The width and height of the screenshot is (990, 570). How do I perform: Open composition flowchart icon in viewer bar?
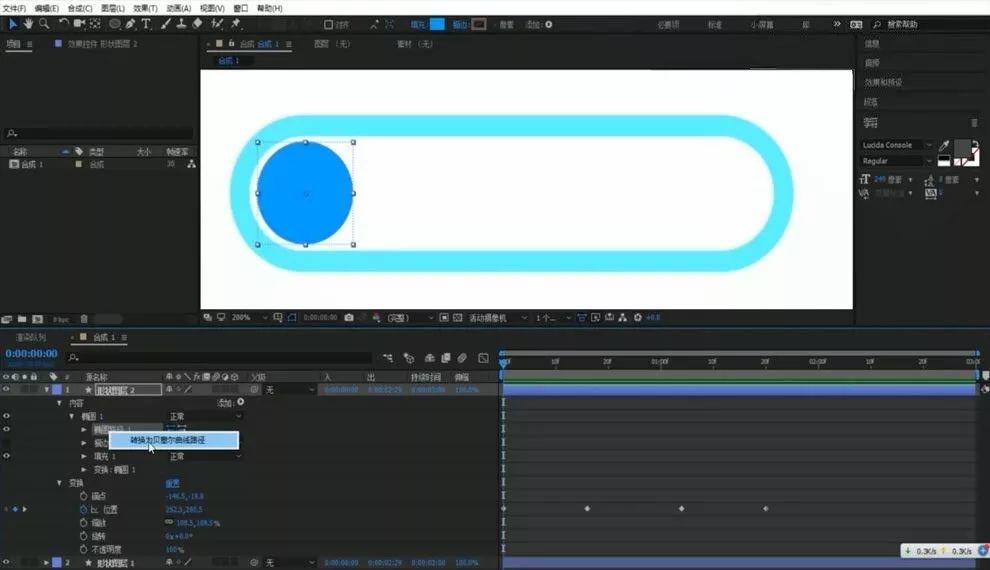(x=623, y=318)
